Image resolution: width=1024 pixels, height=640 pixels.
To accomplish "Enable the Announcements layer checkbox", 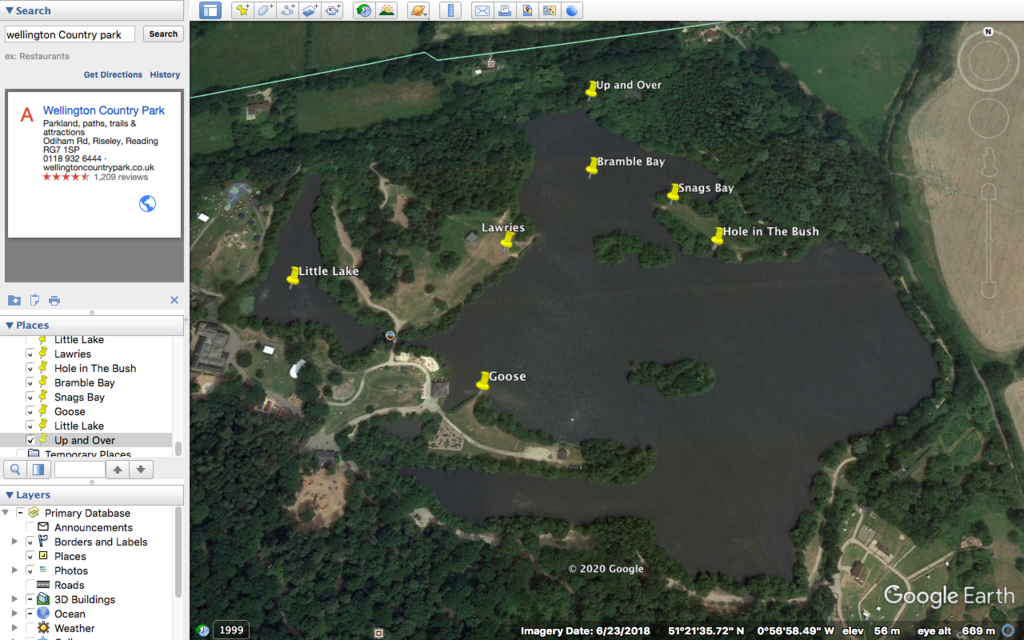I will (x=30, y=528).
